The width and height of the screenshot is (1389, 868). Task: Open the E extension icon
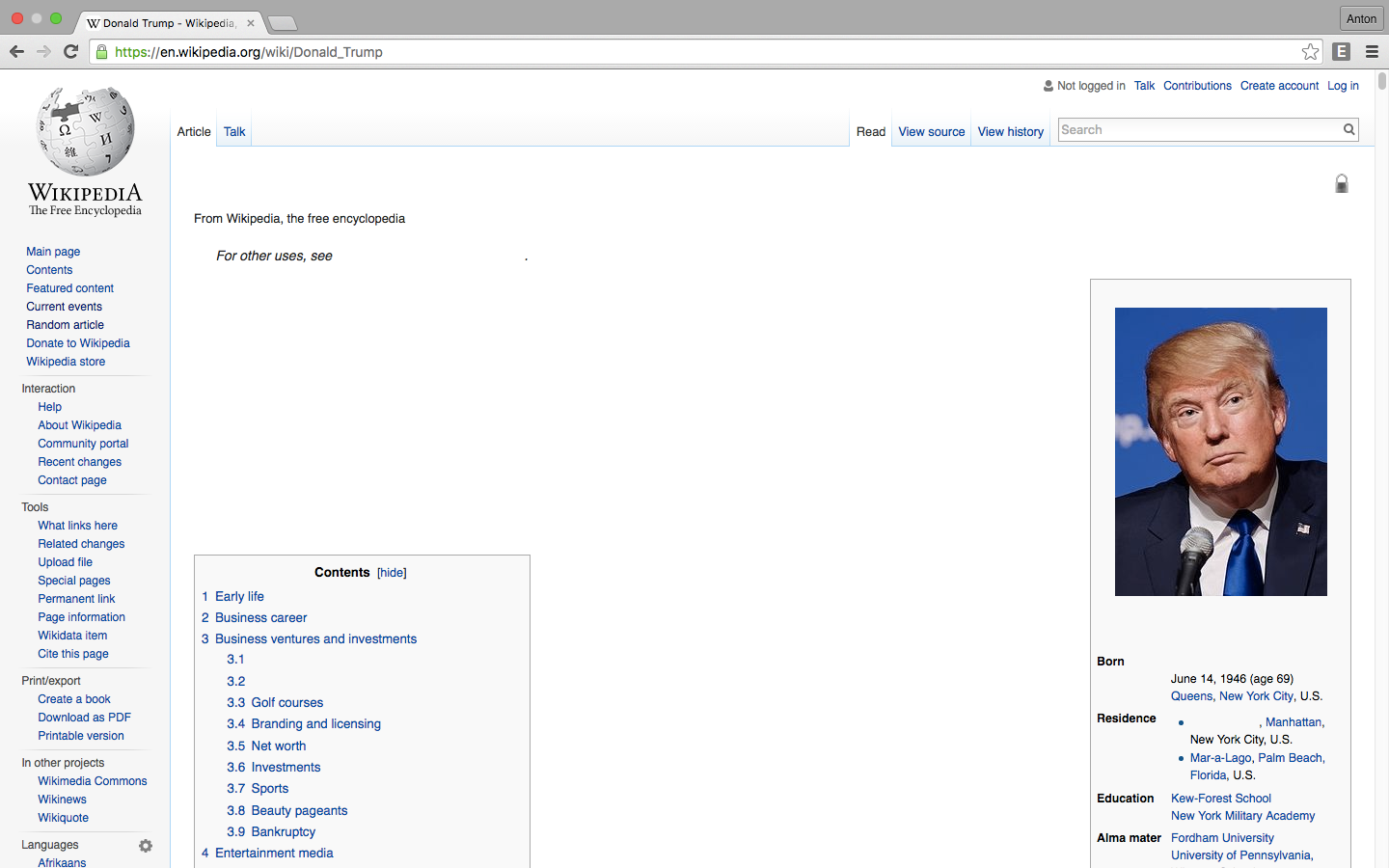point(1341,52)
